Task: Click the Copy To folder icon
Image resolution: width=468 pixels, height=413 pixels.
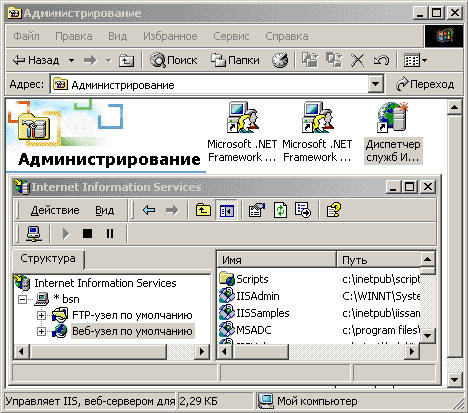Action: coord(334,60)
